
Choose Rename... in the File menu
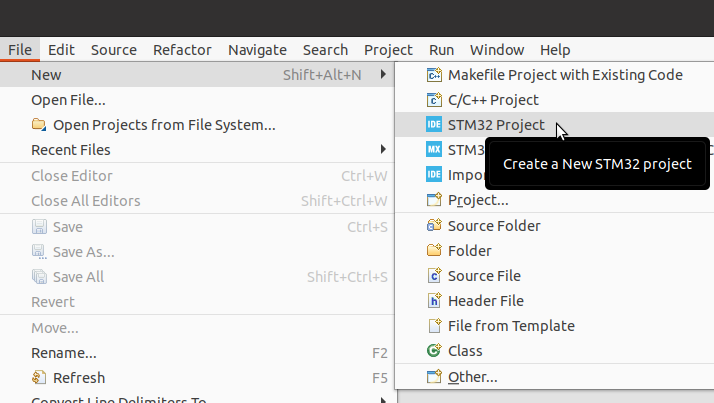[197, 353]
